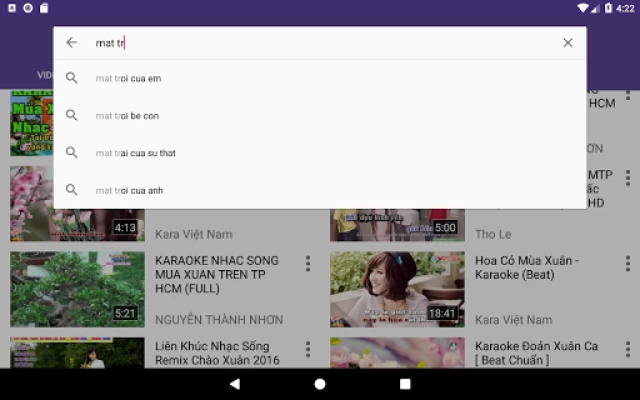Screen dimensions: 640x400
Task: Click magnifier icon beside 'mat troi cua em'
Action: coord(71,78)
